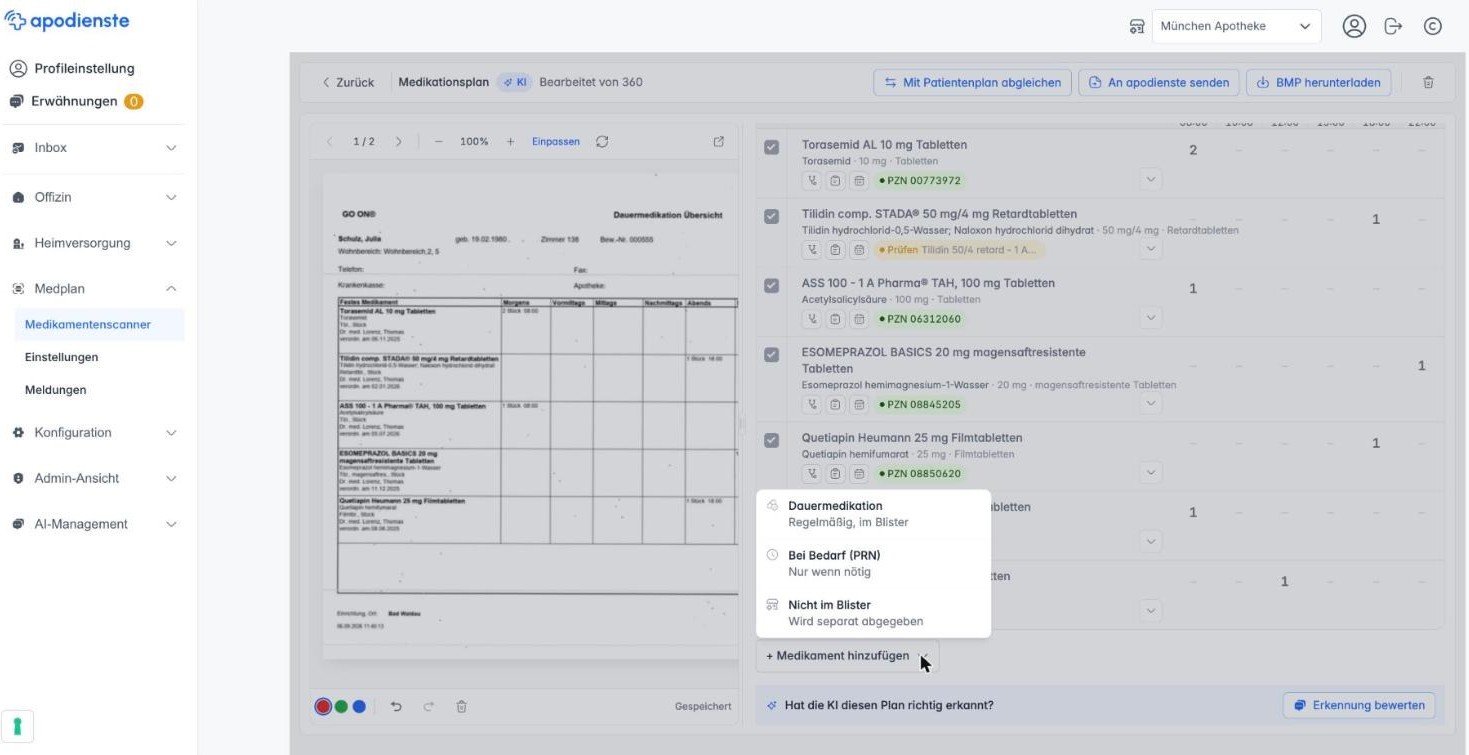Open Einstellungen under Medplan
This screenshot has width=1469, height=755.
62,357
